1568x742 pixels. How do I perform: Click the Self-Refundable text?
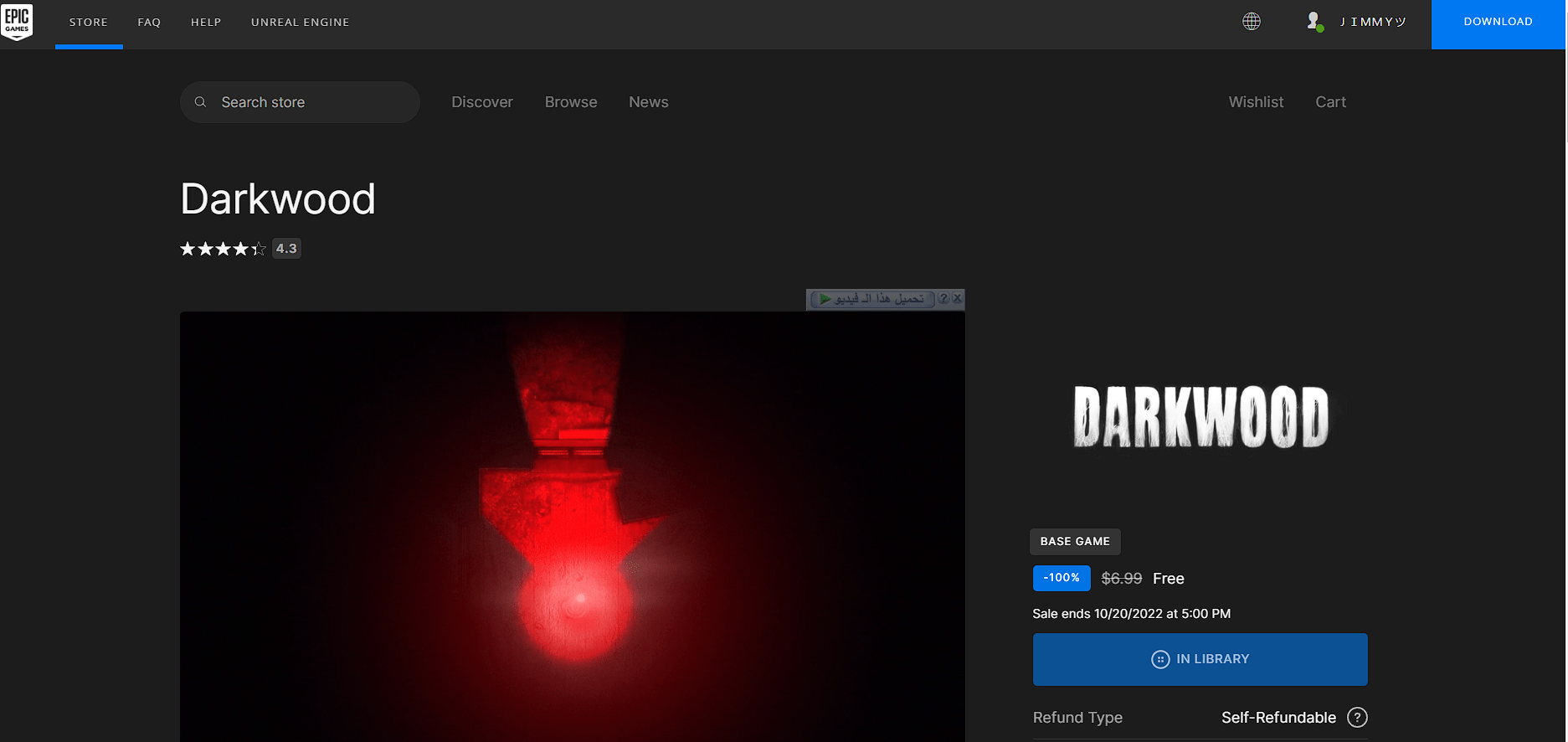click(1278, 718)
